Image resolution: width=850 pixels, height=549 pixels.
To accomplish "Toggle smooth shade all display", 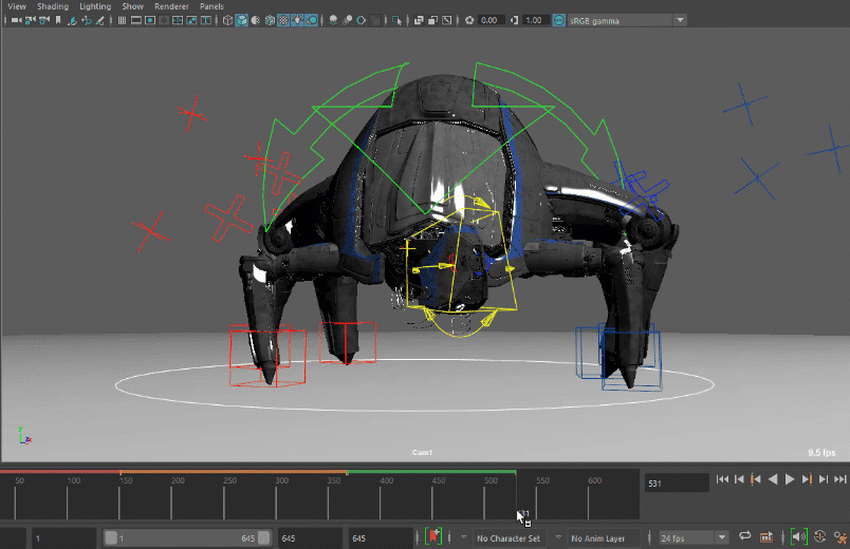I will (242, 20).
